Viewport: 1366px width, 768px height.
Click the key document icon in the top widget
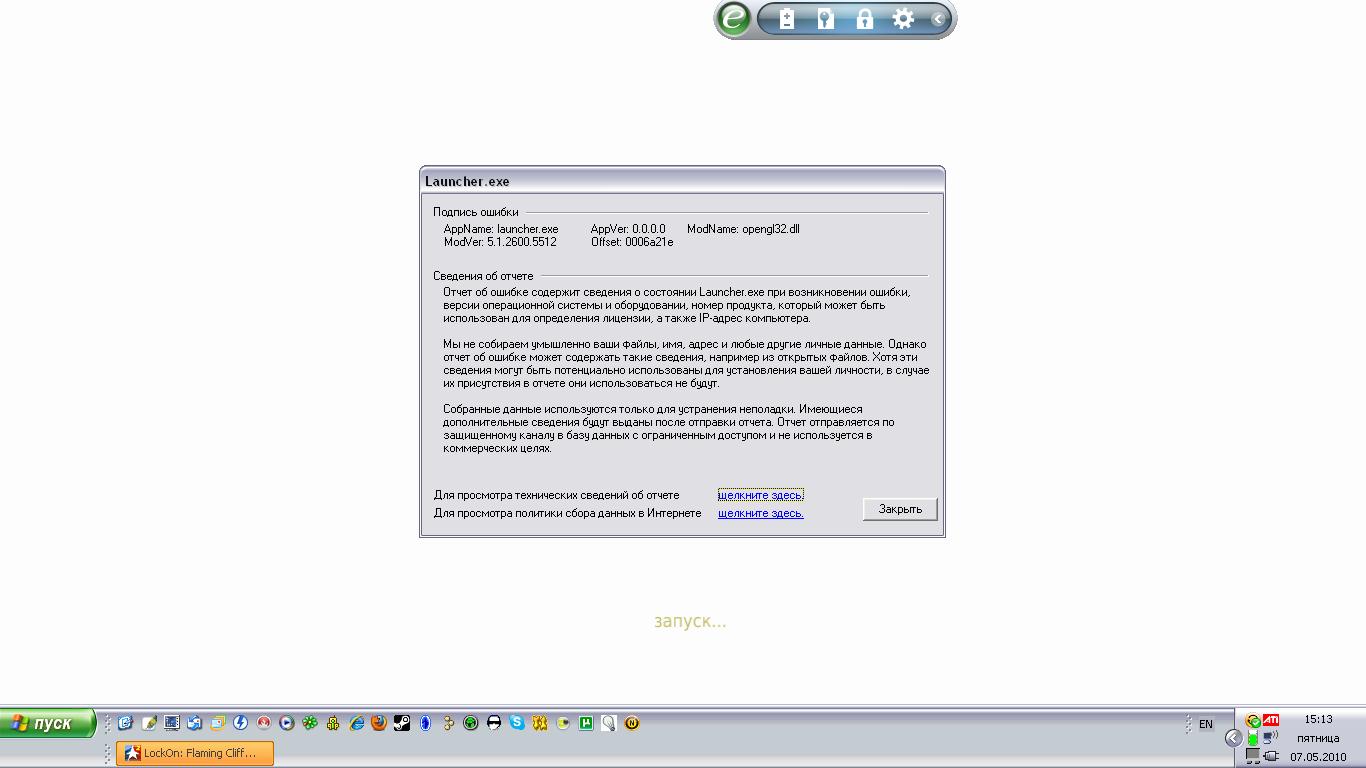click(x=825, y=19)
